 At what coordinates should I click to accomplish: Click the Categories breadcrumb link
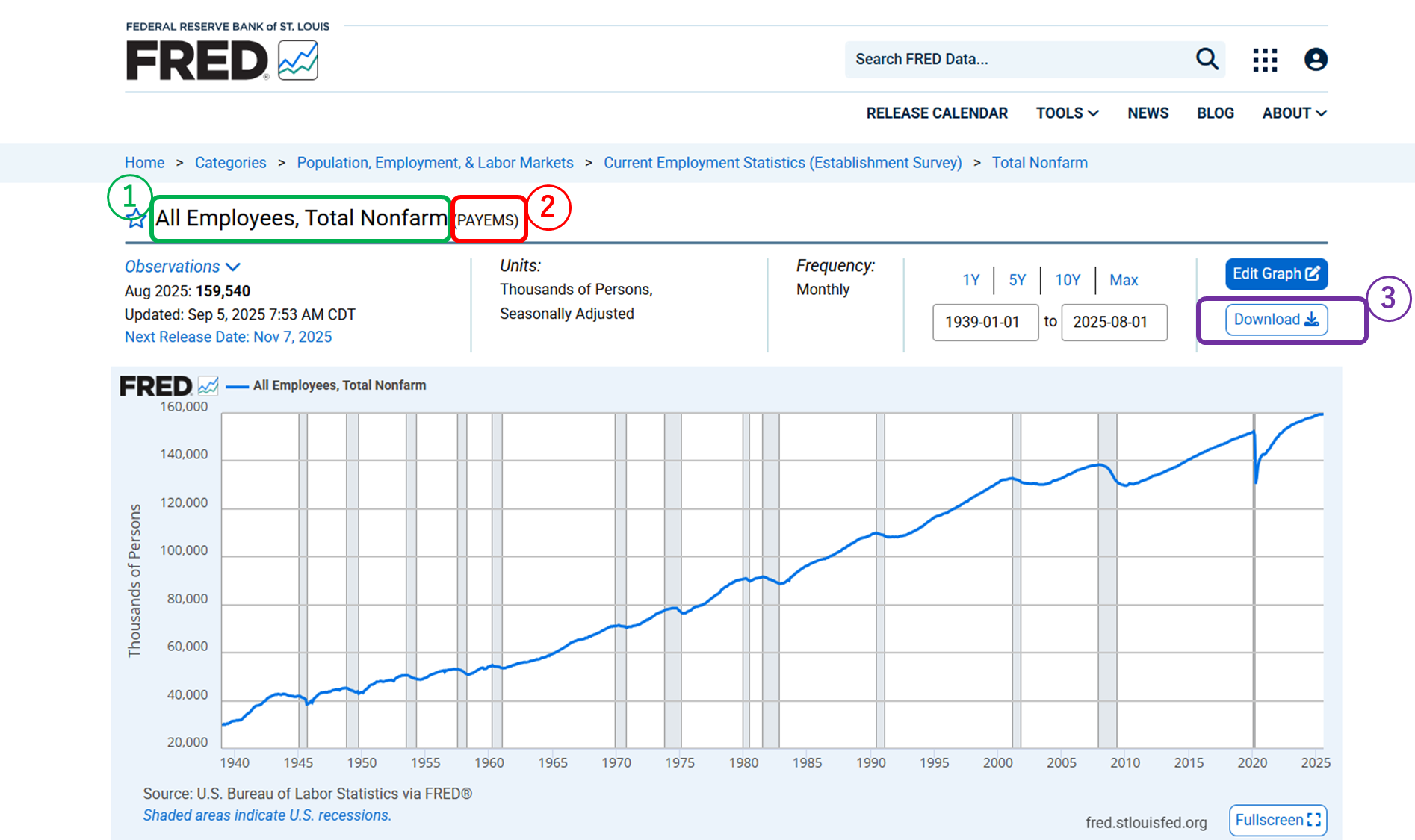(230, 163)
